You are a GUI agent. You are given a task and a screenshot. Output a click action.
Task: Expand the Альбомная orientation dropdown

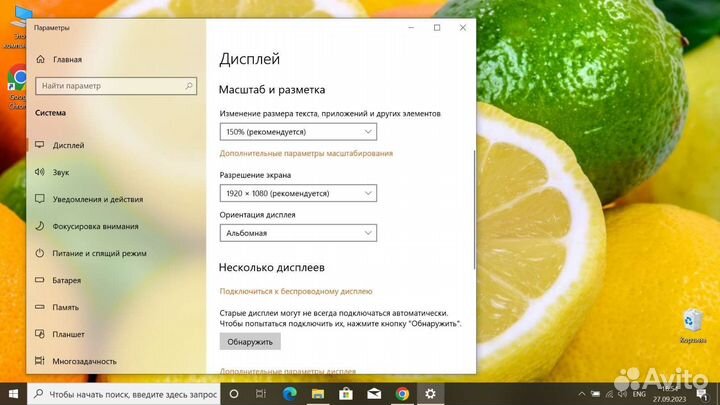coord(298,233)
